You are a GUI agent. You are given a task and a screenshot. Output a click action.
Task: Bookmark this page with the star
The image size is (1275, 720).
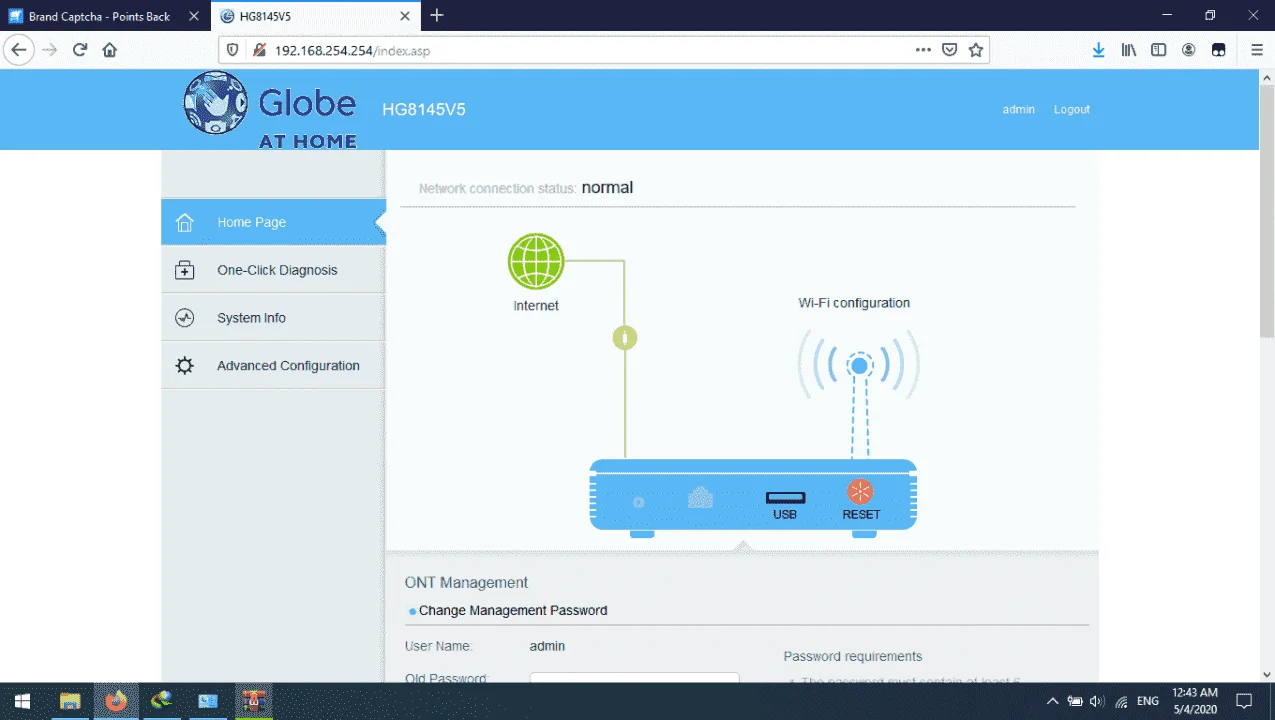click(976, 50)
